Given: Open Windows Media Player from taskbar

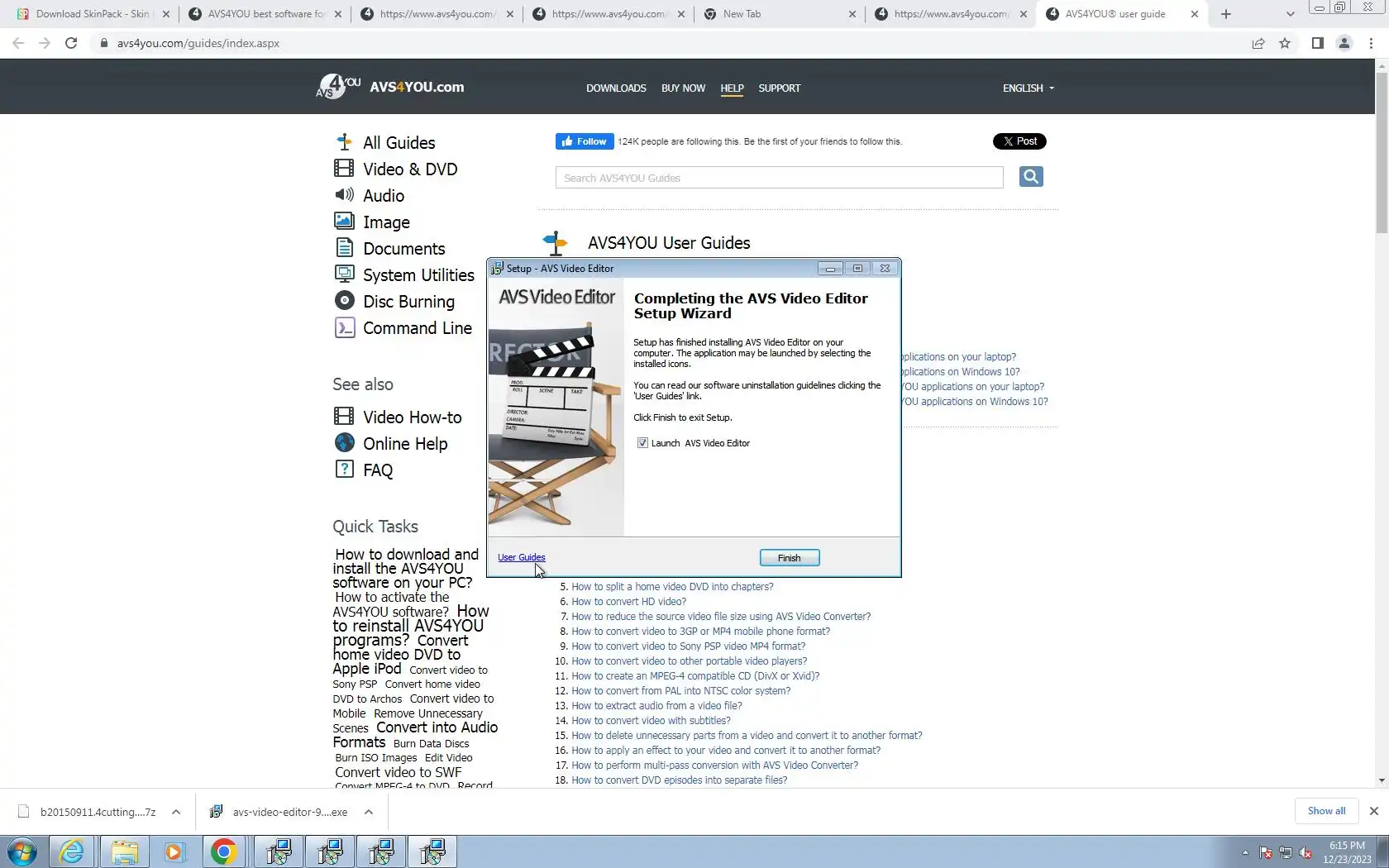Looking at the screenshot, I should 174,851.
